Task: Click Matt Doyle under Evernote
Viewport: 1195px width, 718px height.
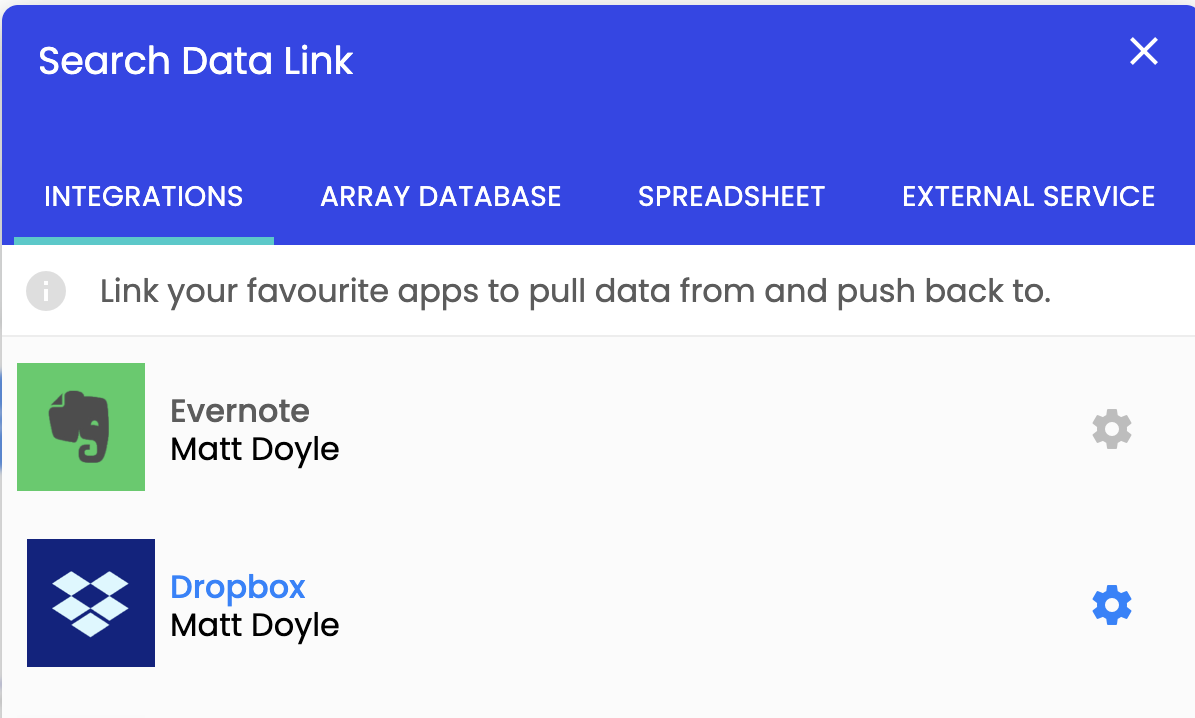Action: tap(255, 450)
